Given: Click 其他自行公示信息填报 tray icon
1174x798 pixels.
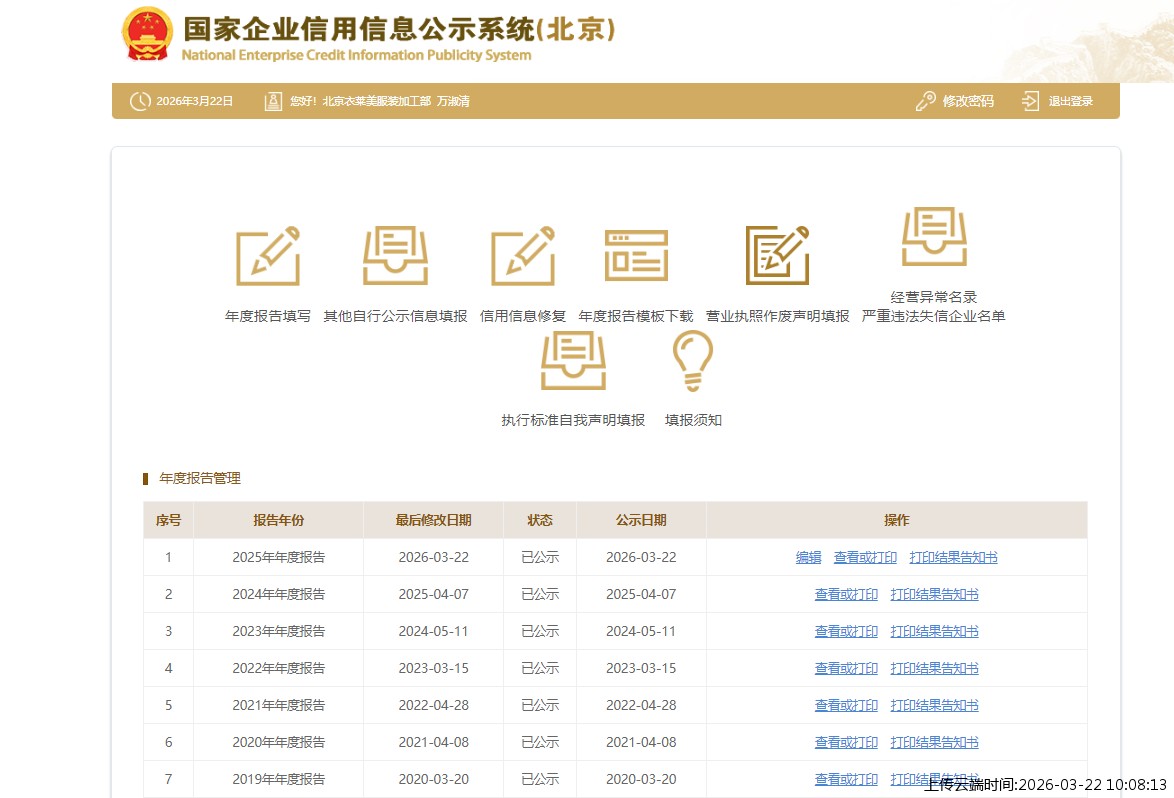Looking at the screenshot, I should [395, 256].
